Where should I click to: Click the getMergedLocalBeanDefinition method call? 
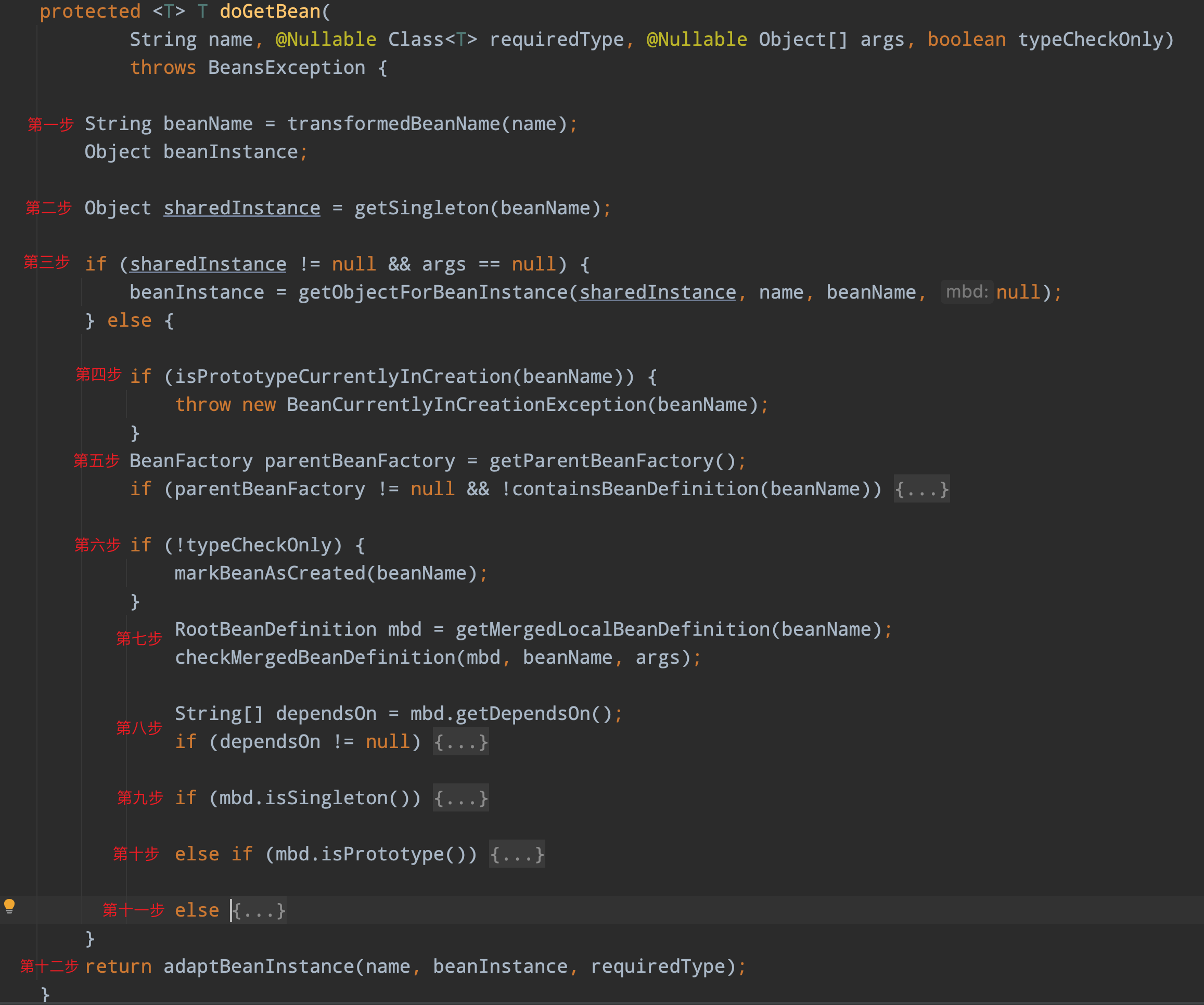click(612, 629)
